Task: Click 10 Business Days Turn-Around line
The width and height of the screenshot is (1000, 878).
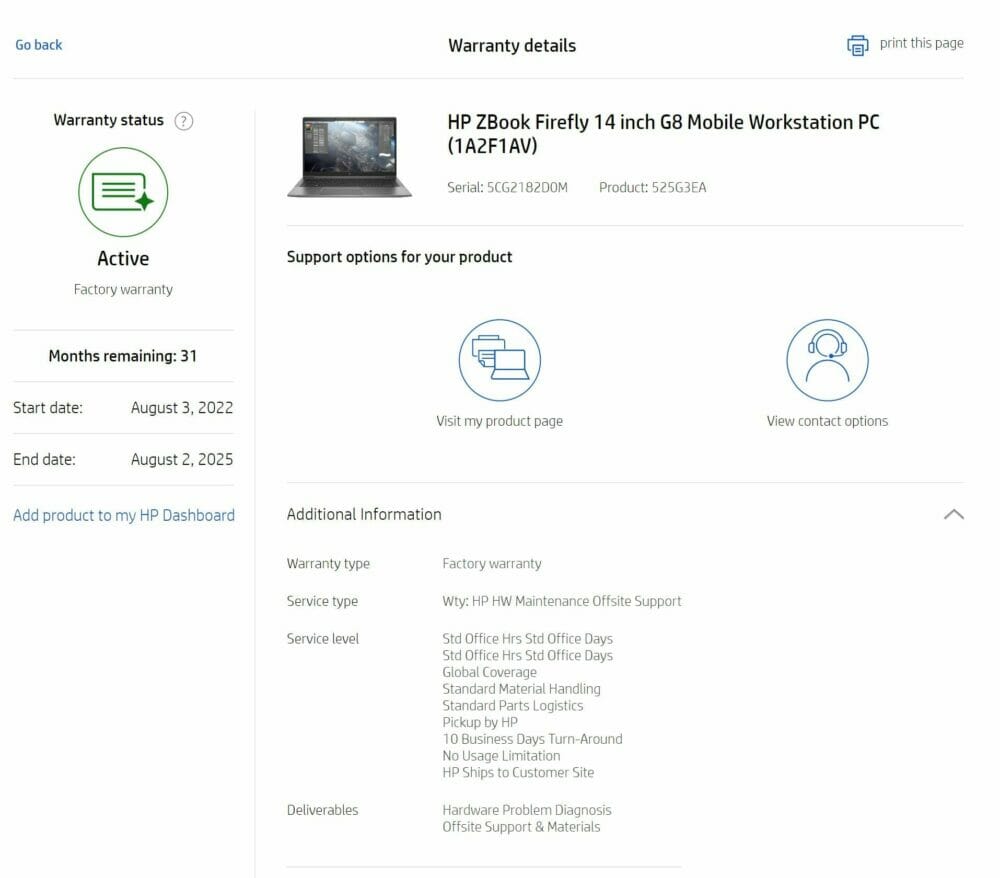Action: (533, 739)
